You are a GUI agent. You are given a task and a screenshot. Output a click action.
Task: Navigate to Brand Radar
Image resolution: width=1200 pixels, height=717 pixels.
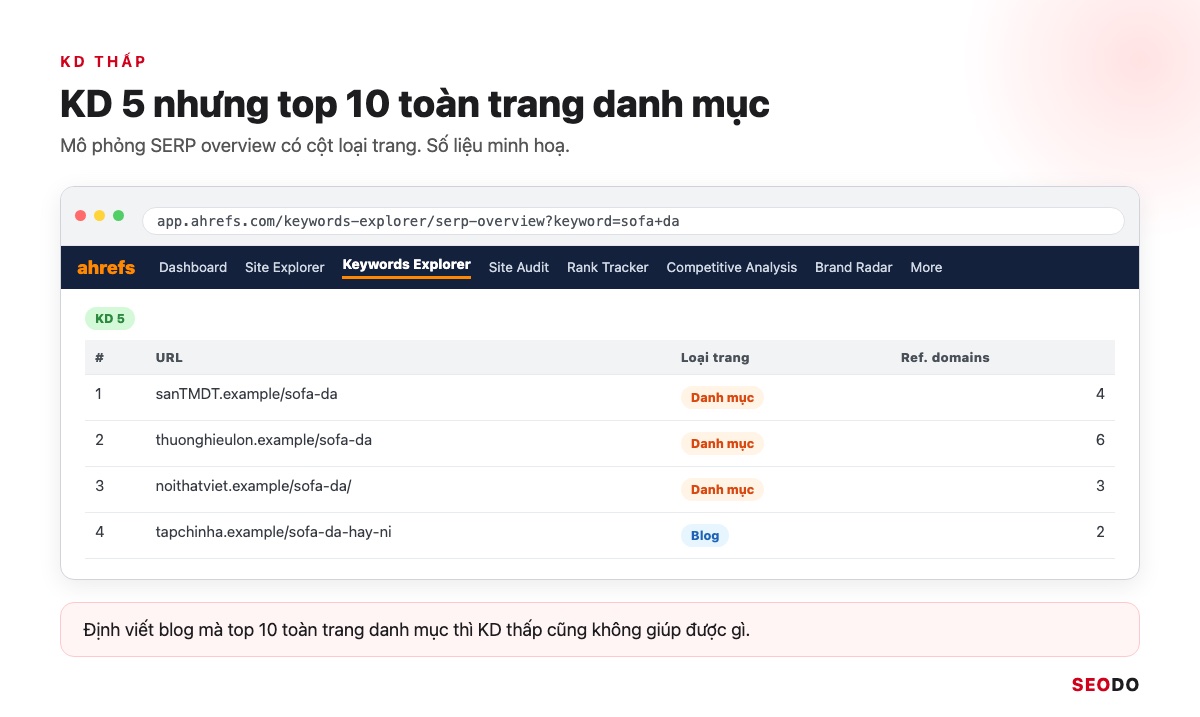pyautogui.click(x=854, y=267)
